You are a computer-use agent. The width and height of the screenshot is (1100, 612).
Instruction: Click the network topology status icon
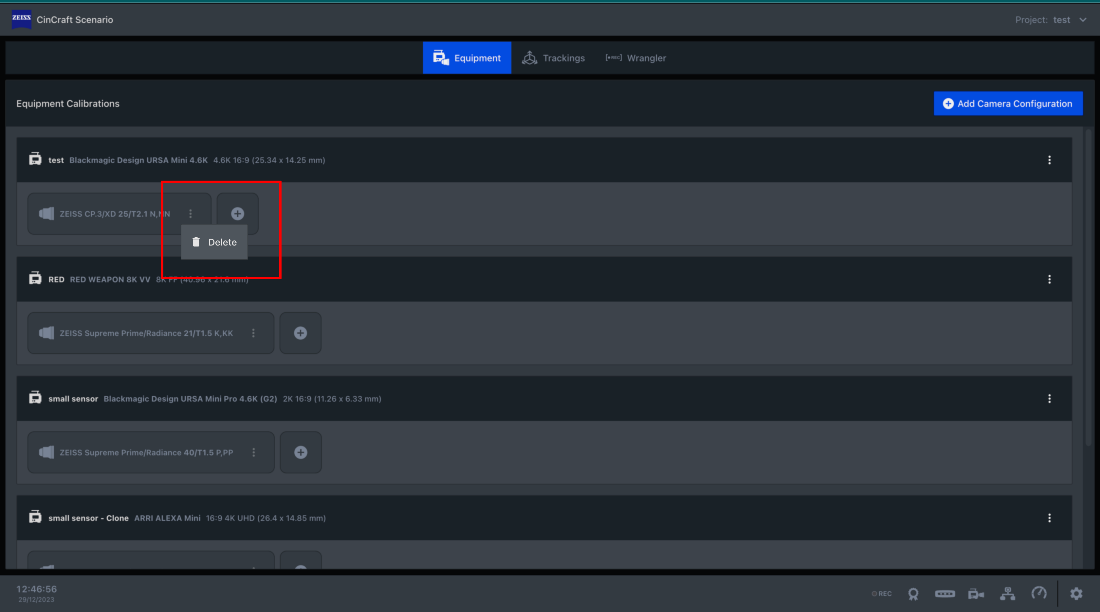pyautogui.click(x=1007, y=594)
